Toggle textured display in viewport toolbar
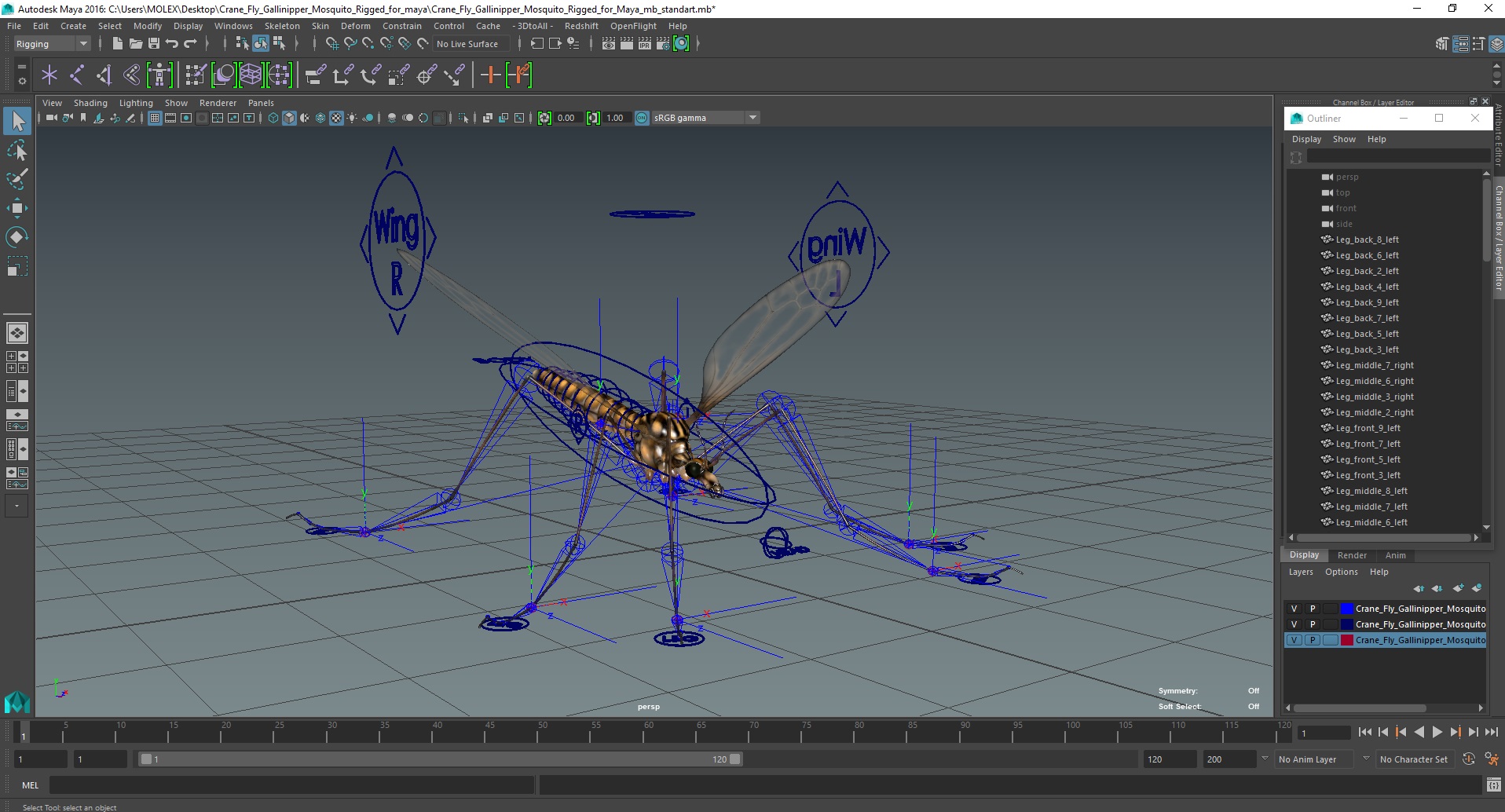The width and height of the screenshot is (1505, 812). (336, 118)
